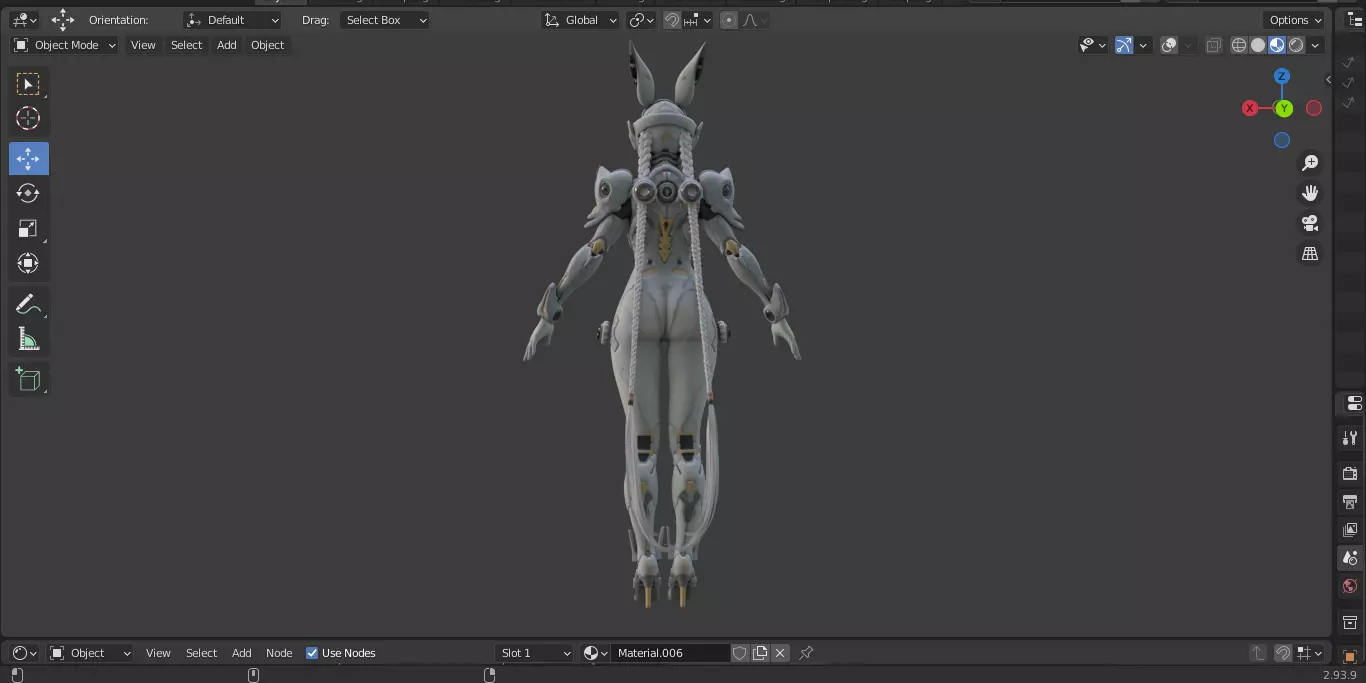Toggle fake user shield for Material.006
The image size is (1366, 683).
[x=740, y=653]
